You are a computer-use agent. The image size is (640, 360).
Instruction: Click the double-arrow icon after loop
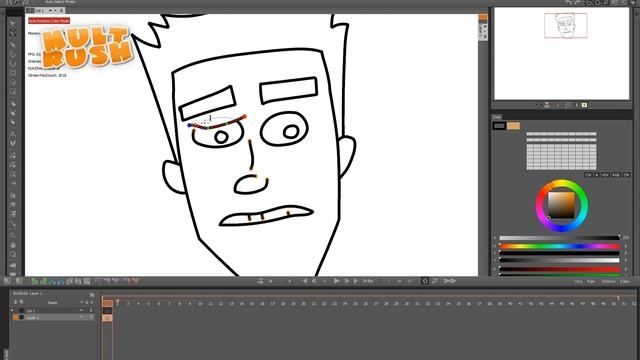tap(449, 281)
